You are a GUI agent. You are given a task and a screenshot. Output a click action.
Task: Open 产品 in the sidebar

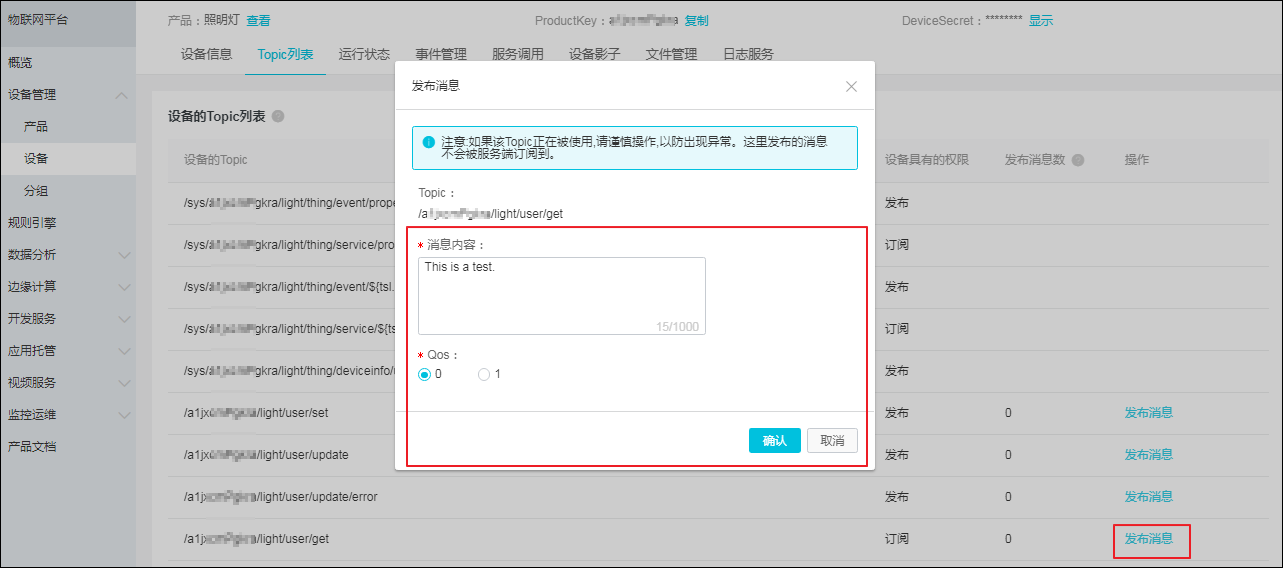(36, 127)
